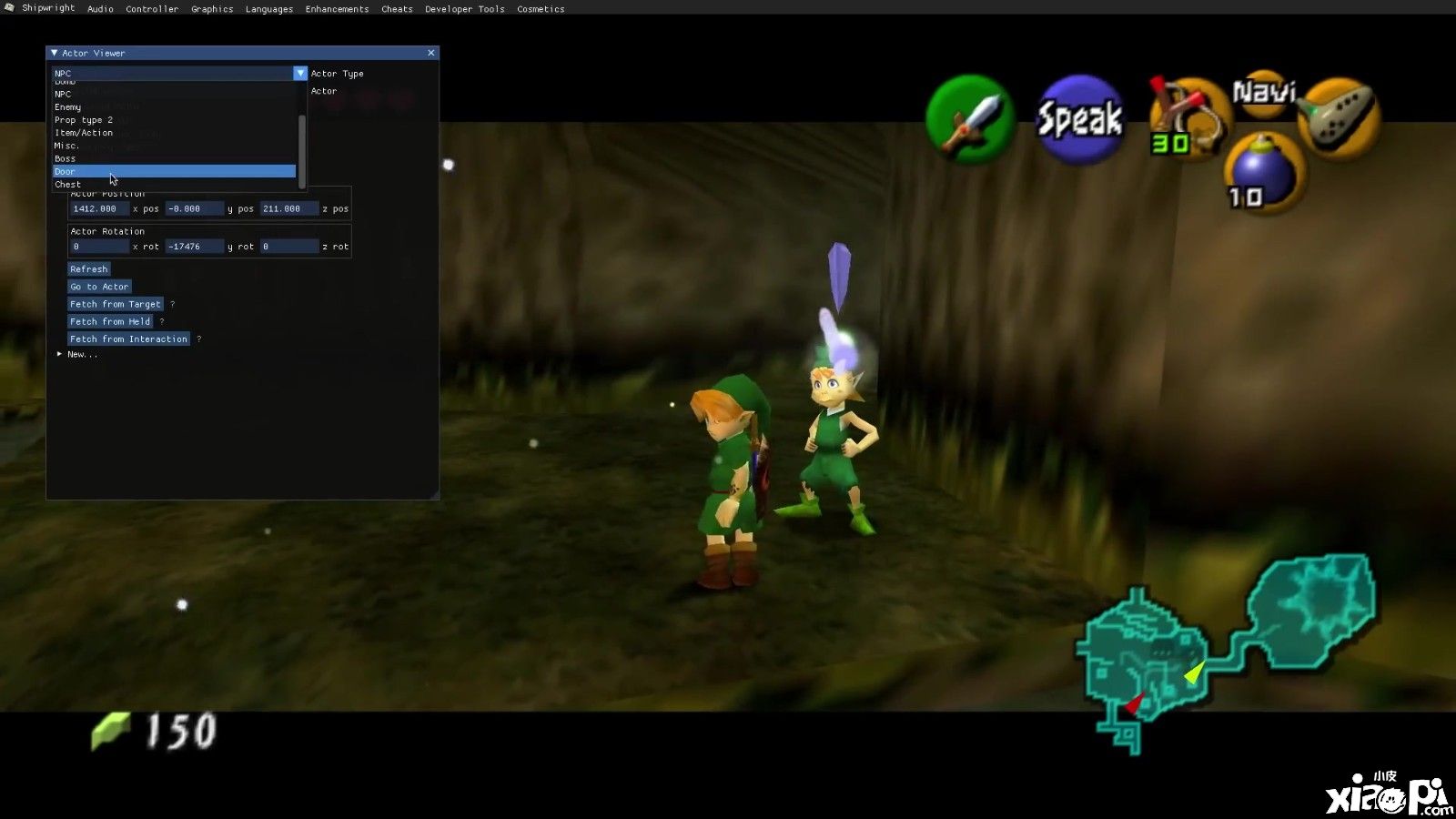Click the z rot input field
Image resolution: width=1456 pixels, height=819 pixels.
(288, 247)
